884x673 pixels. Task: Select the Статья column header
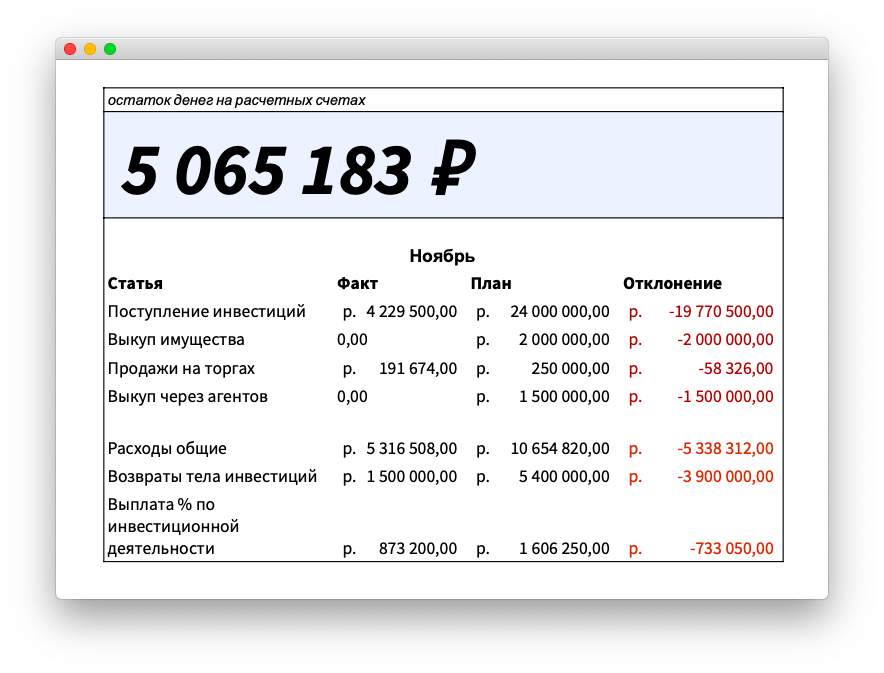tap(135, 283)
